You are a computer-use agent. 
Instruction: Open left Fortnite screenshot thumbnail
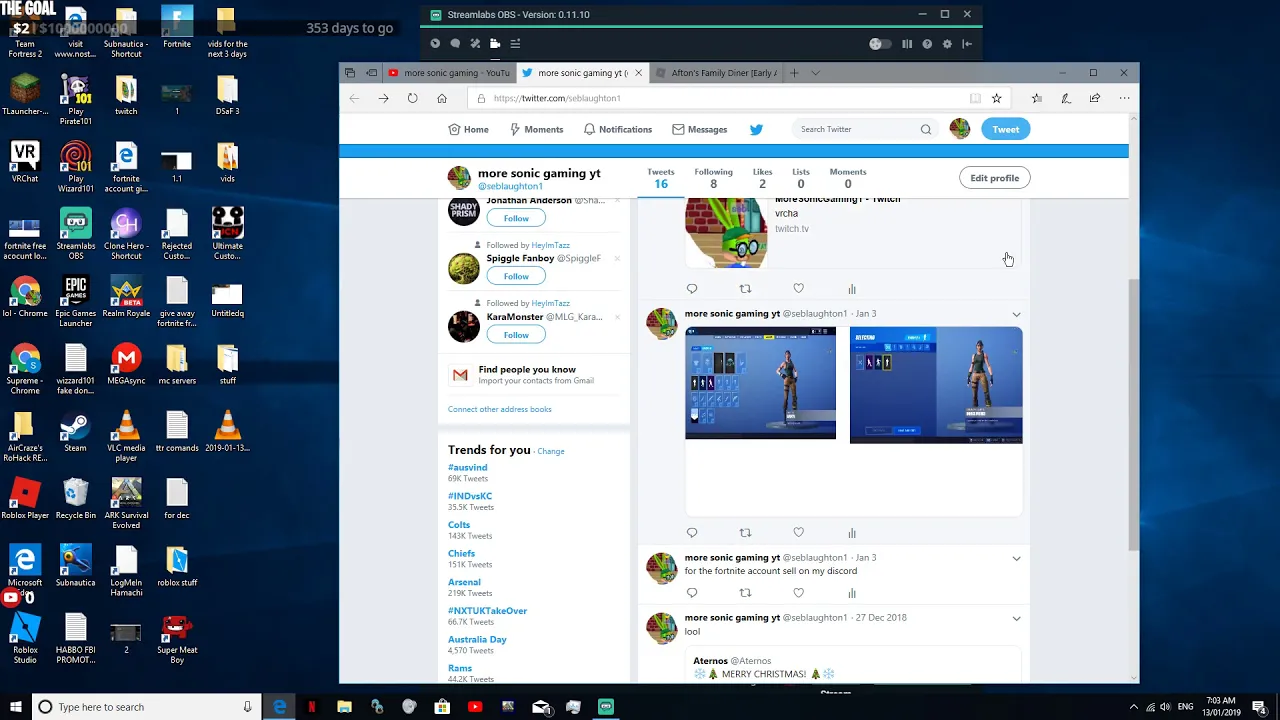[760, 383]
